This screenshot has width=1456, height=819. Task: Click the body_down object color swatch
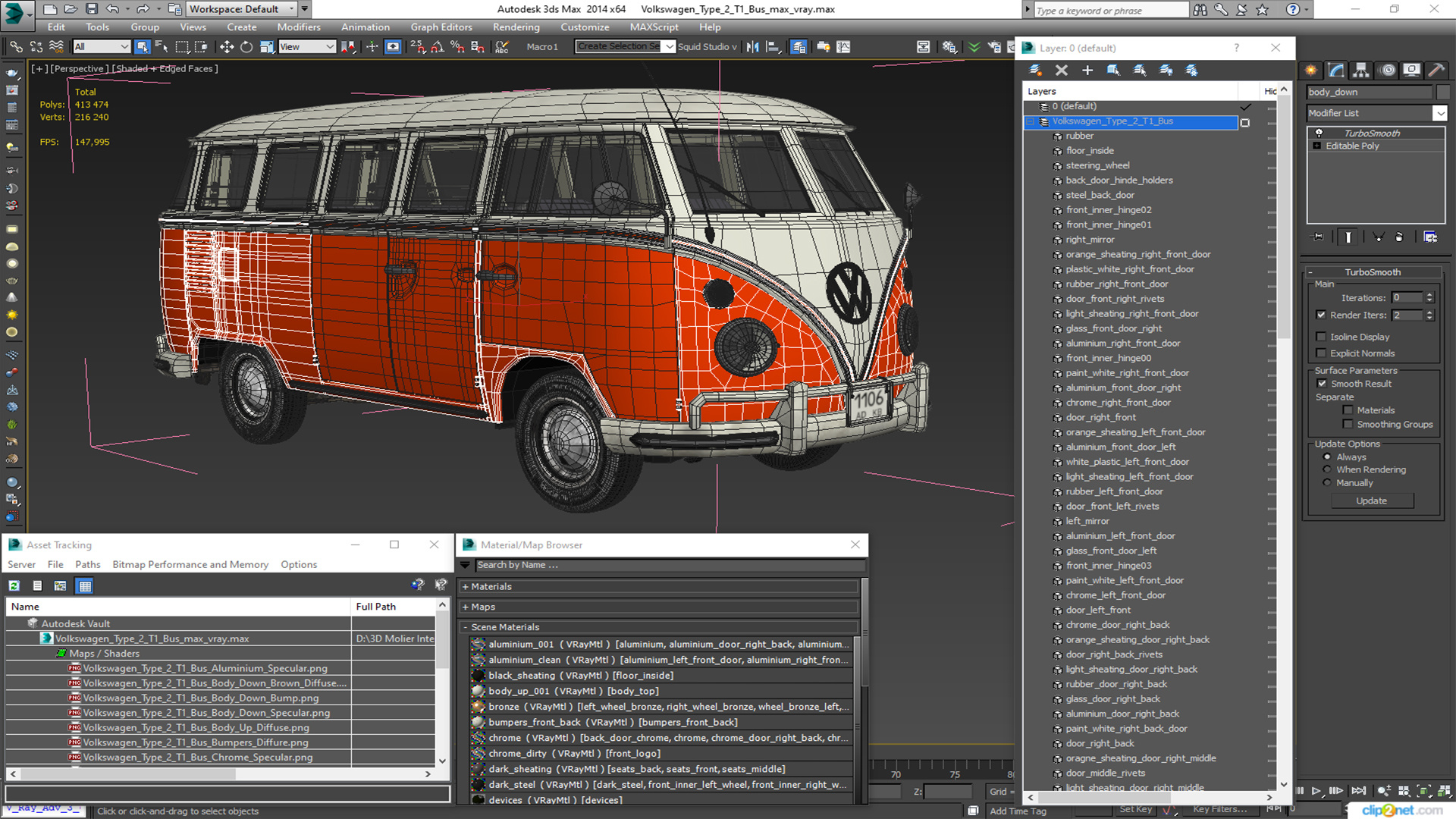coord(1443,92)
